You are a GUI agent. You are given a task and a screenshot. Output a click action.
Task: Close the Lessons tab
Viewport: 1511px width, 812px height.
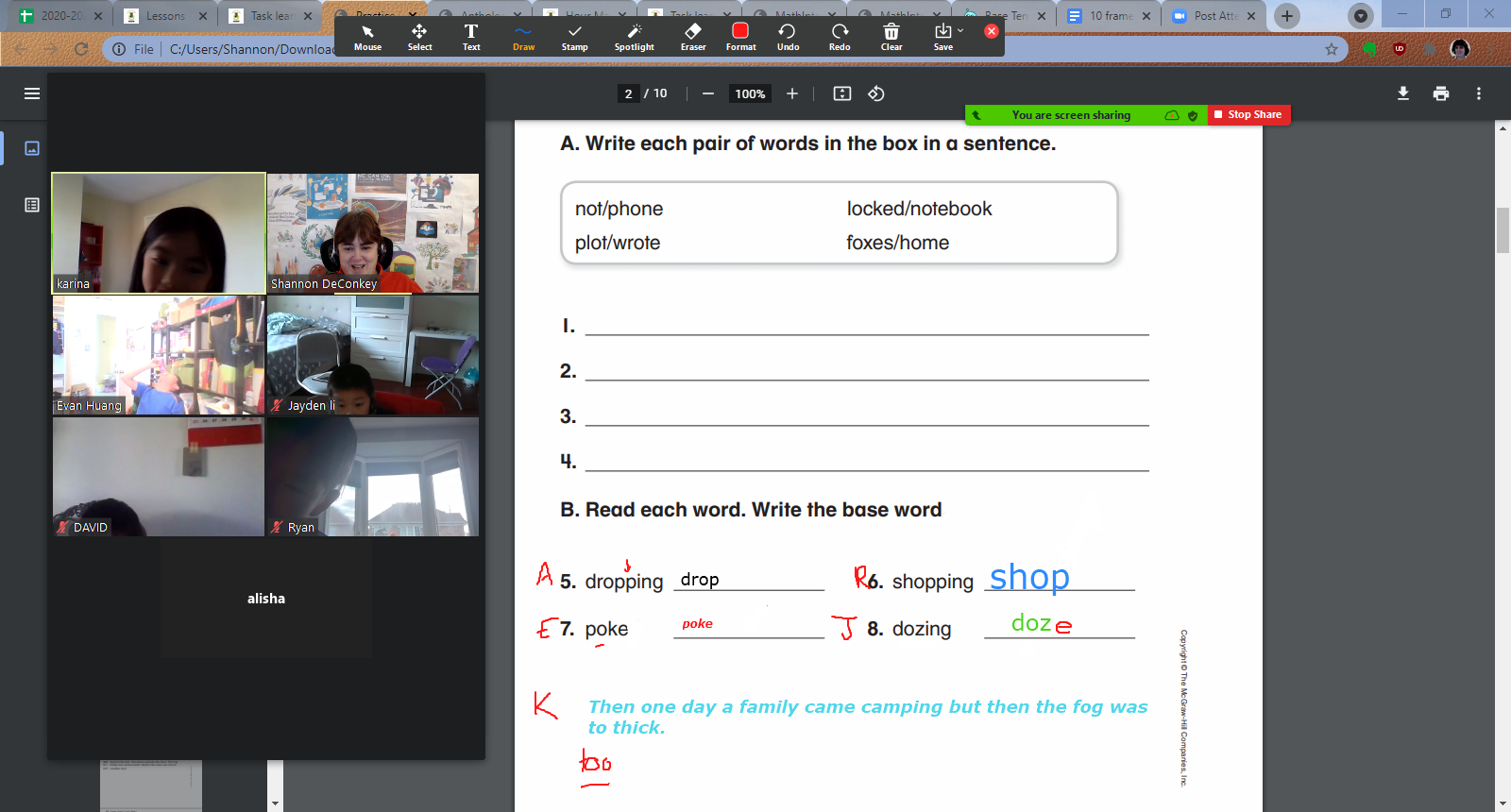tap(202, 16)
